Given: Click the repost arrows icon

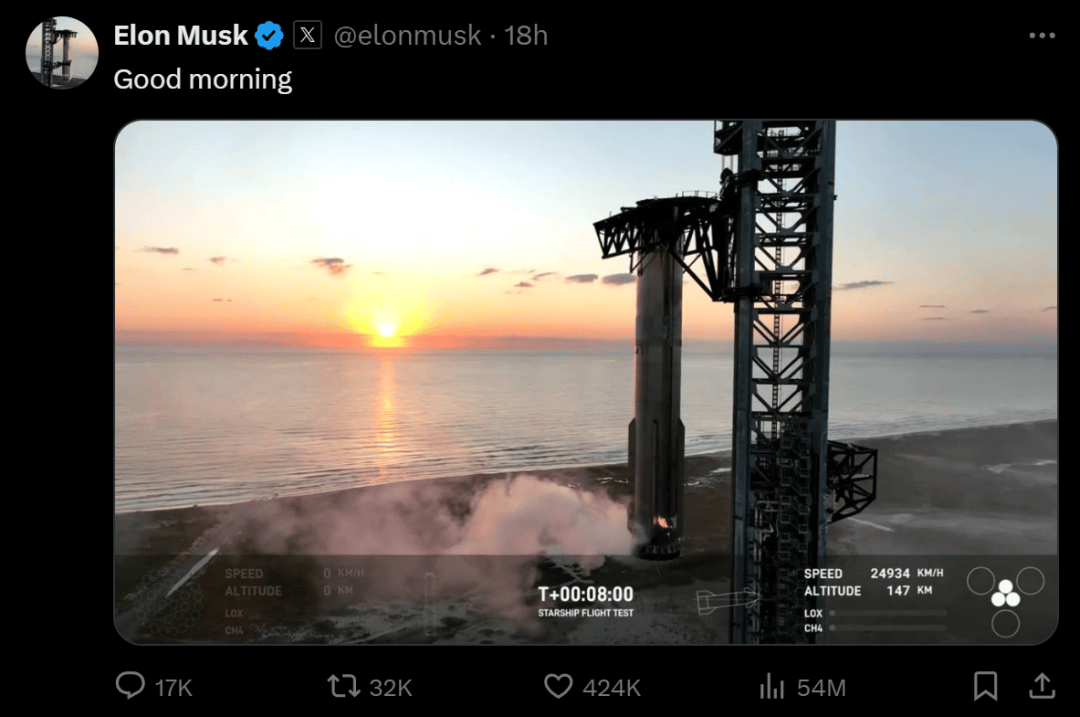Looking at the screenshot, I should (x=342, y=686).
